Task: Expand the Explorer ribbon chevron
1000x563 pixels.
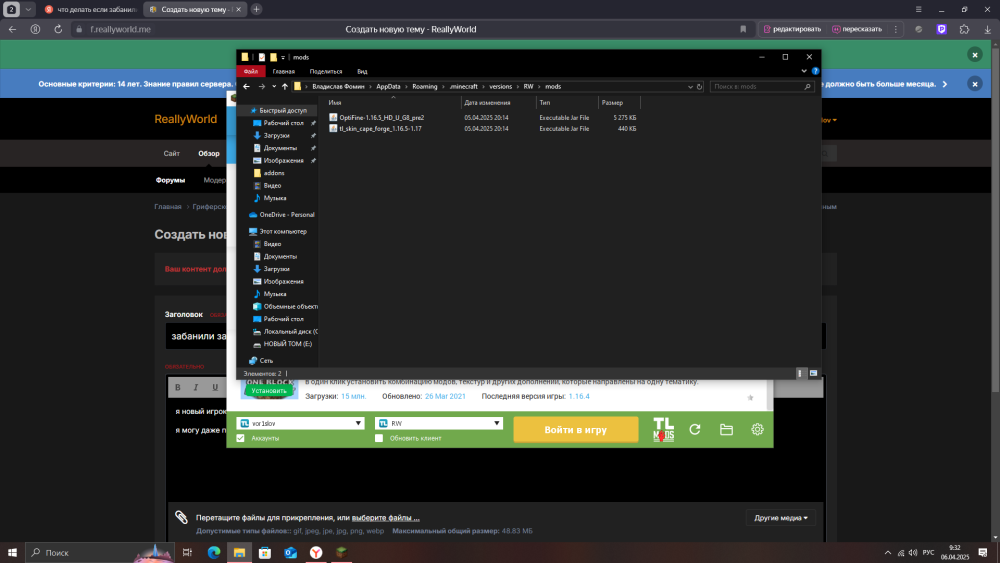Action: click(804, 71)
